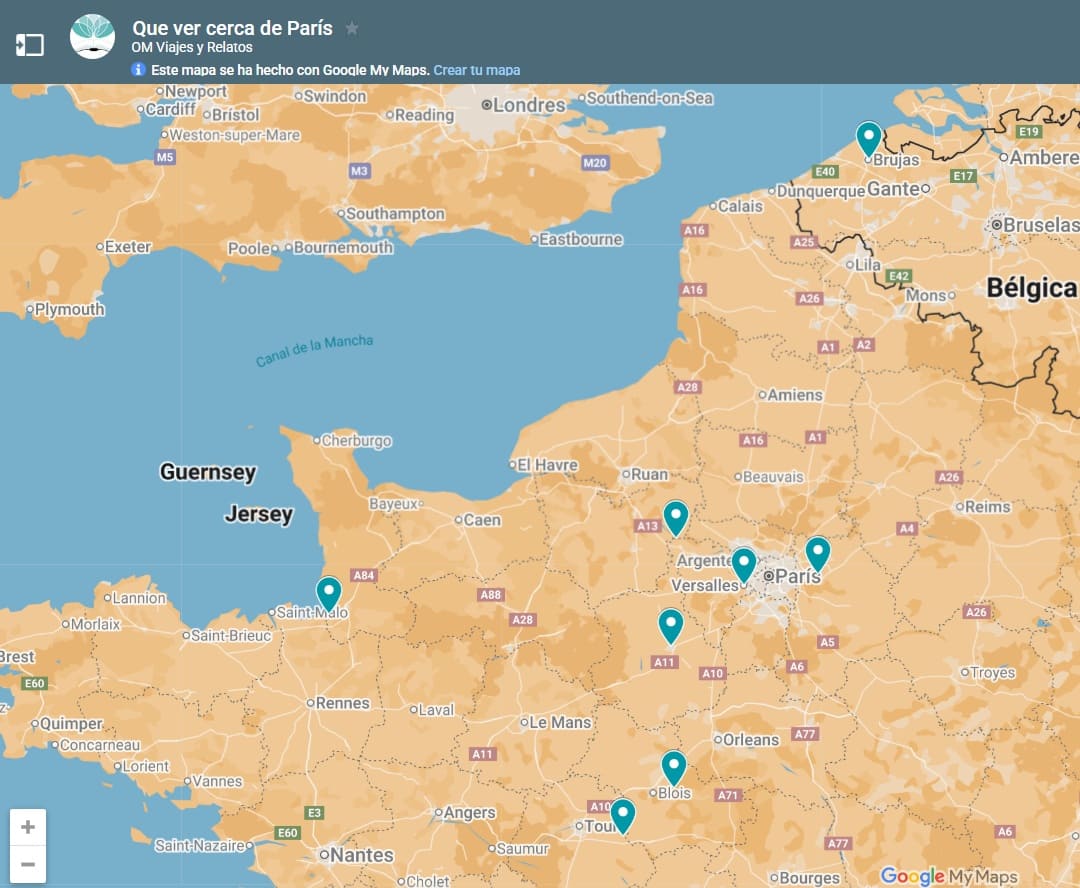Click the 'Quimper' city label
Viewport: 1080px width, 888px height.
(x=71, y=724)
